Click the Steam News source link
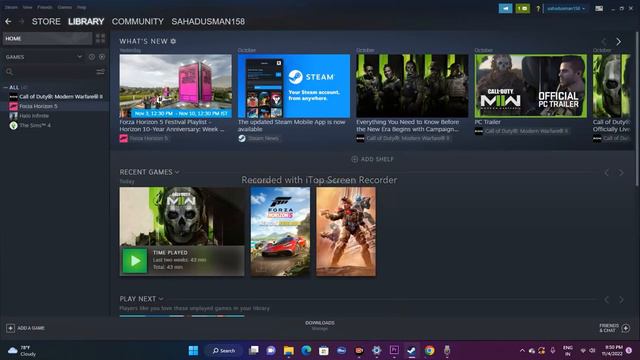 263,138
